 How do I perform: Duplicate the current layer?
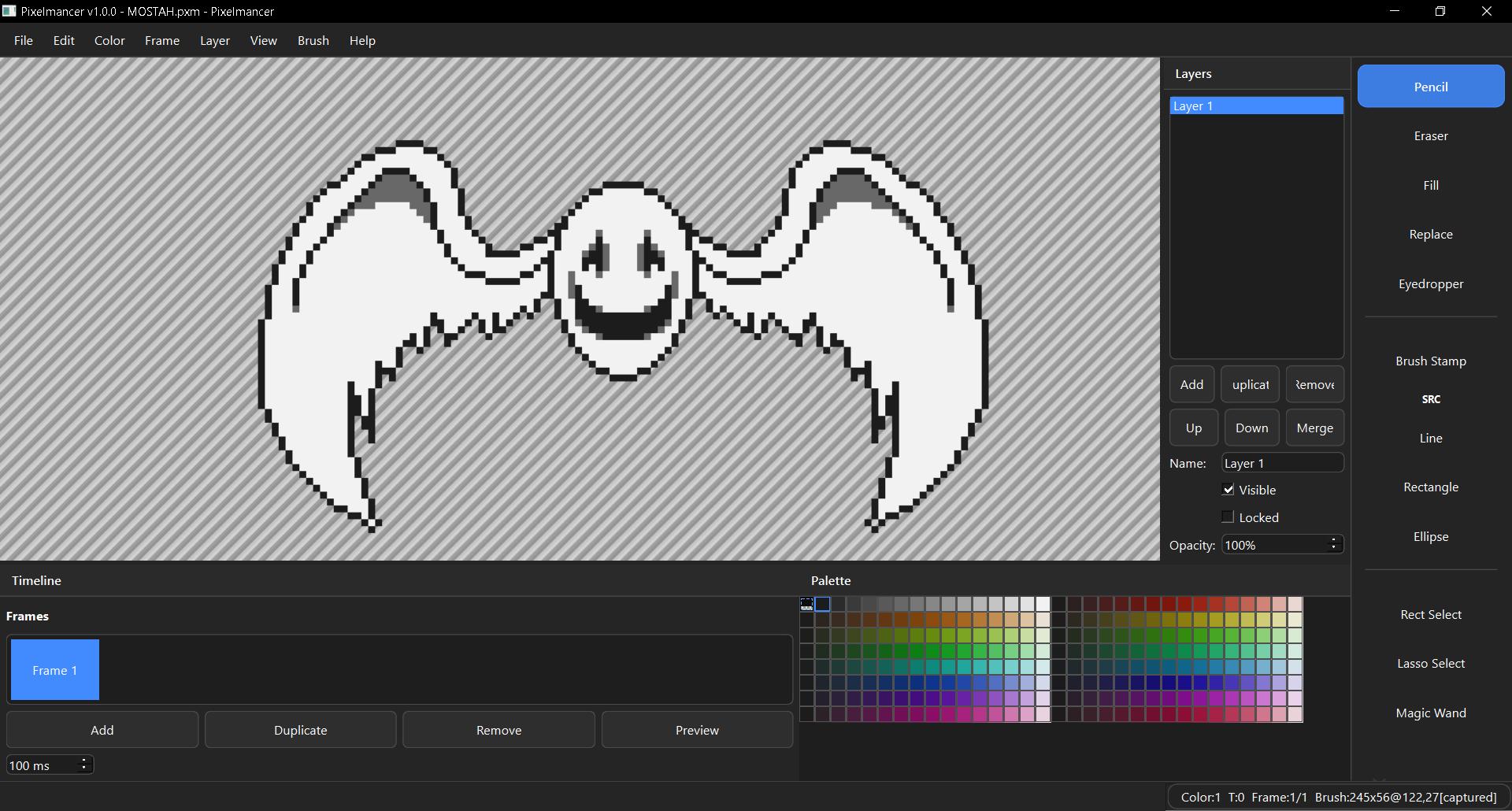tap(1251, 384)
